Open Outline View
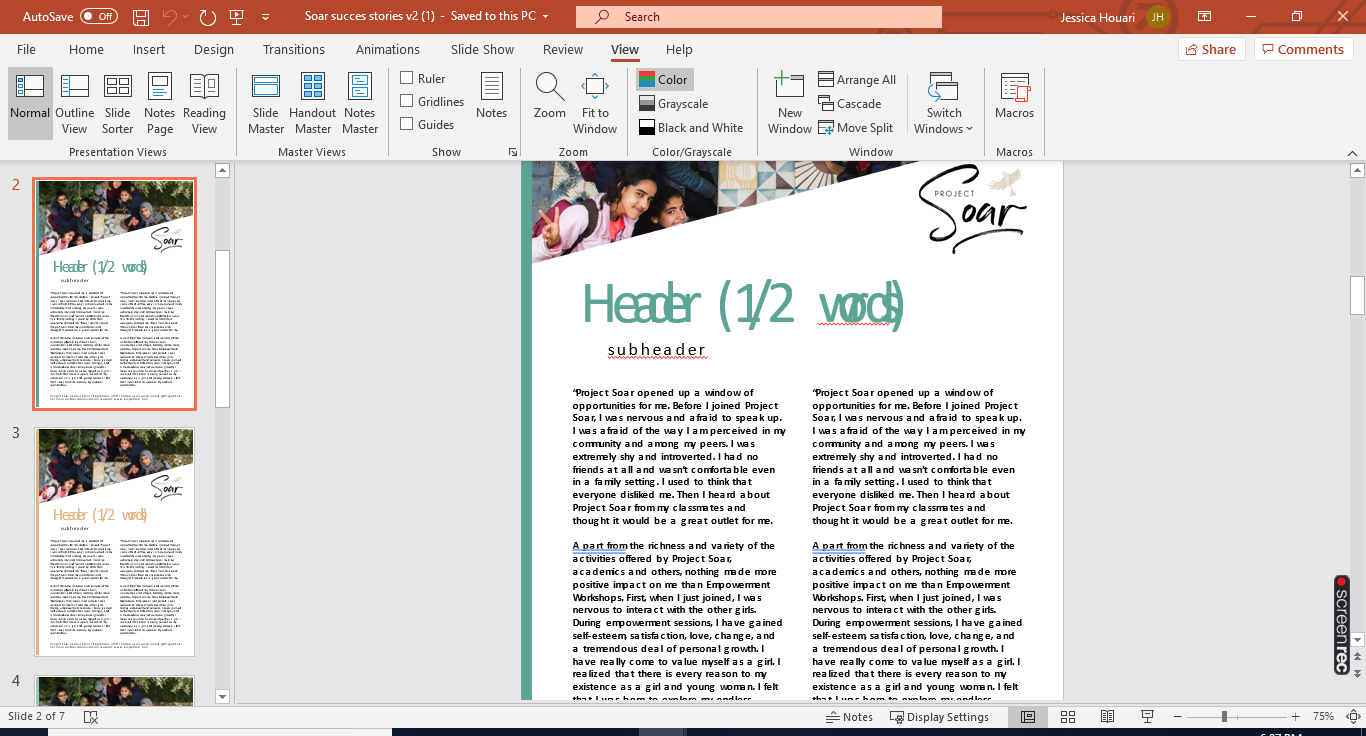Image resolution: width=1366 pixels, height=736 pixels. pyautogui.click(x=75, y=104)
